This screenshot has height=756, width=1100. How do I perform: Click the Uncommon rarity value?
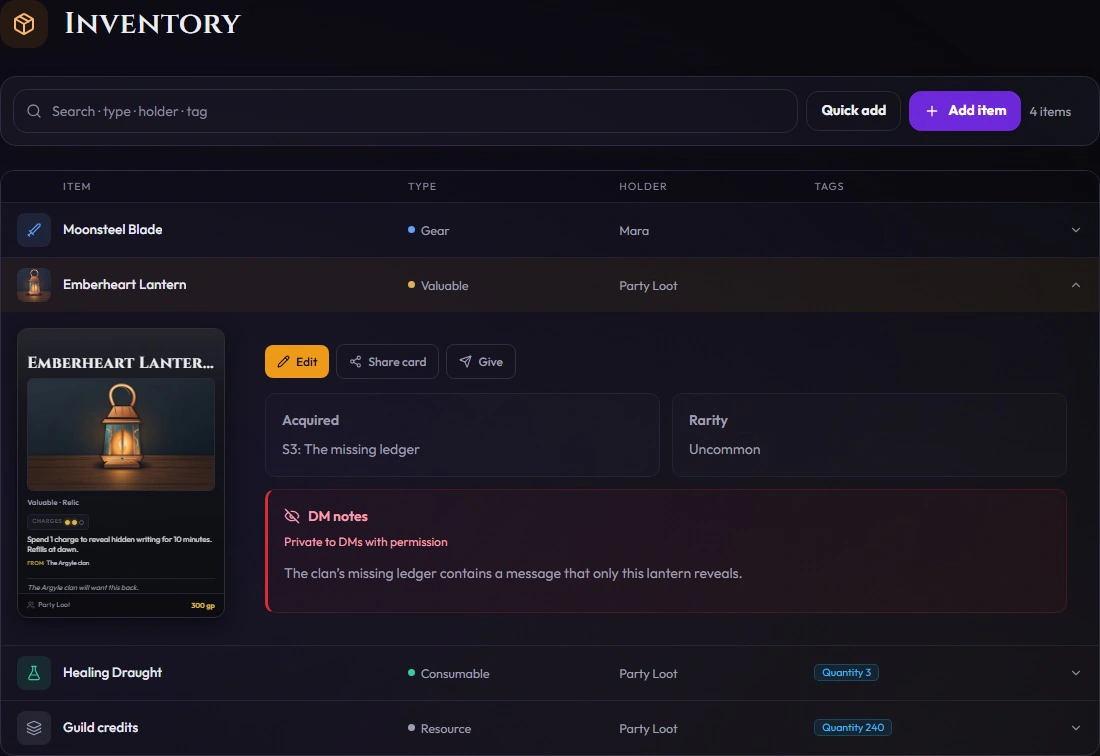pyautogui.click(x=724, y=450)
